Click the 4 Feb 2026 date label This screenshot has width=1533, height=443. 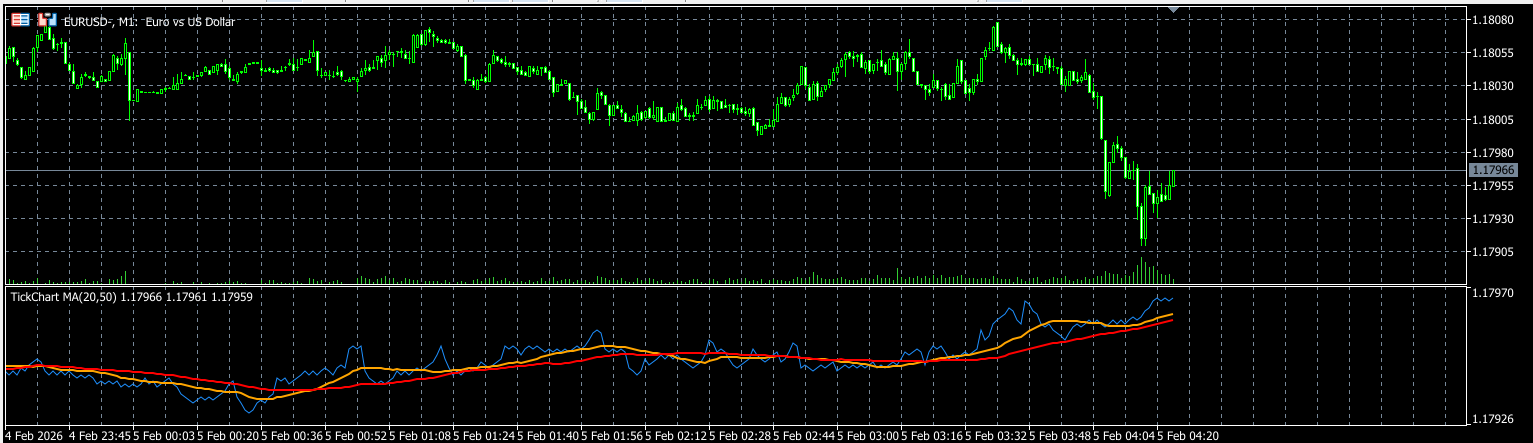point(35,436)
